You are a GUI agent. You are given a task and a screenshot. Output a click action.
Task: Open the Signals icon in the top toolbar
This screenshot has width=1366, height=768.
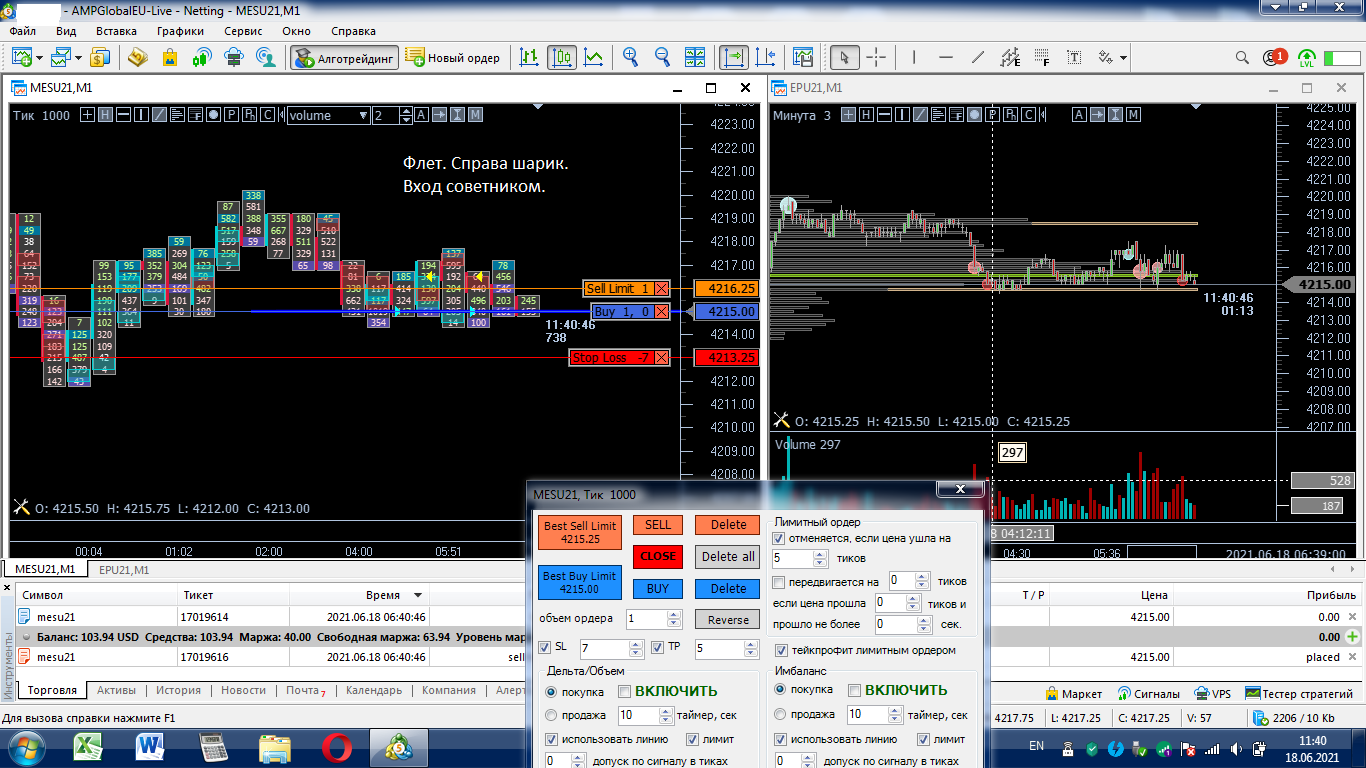point(201,57)
